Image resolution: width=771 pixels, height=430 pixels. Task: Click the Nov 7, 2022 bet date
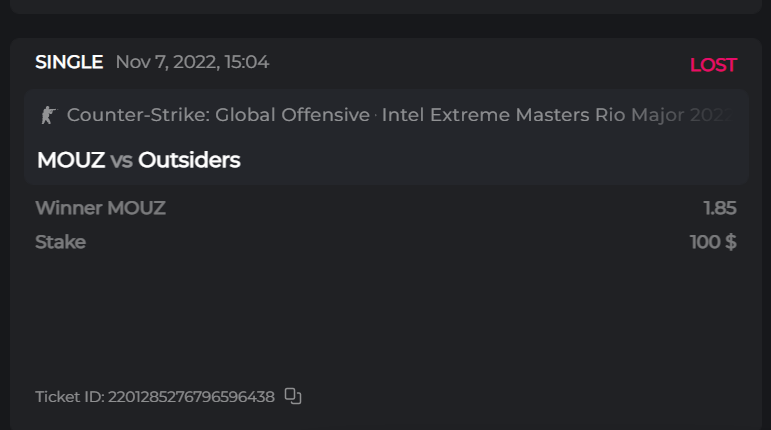click(166, 62)
